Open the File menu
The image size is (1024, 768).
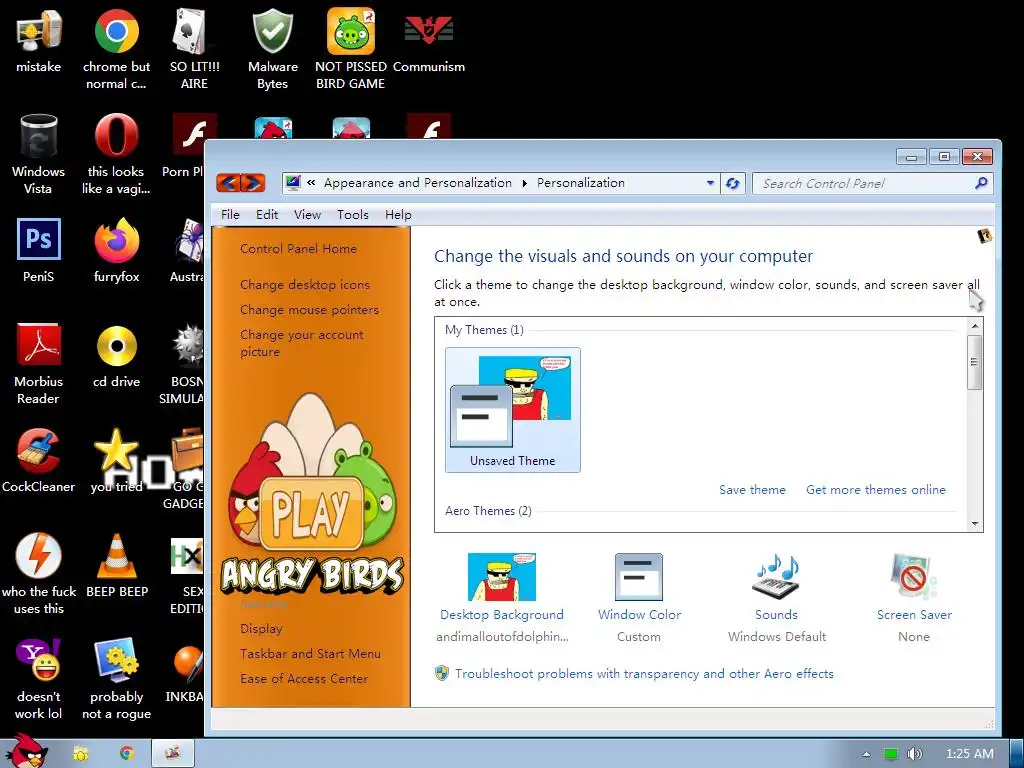pyautogui.click(x=230, y=215)
